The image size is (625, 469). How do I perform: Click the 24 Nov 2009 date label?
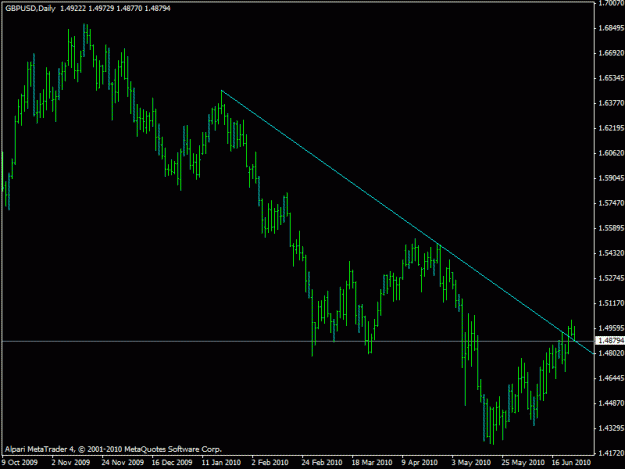(122, 463)
